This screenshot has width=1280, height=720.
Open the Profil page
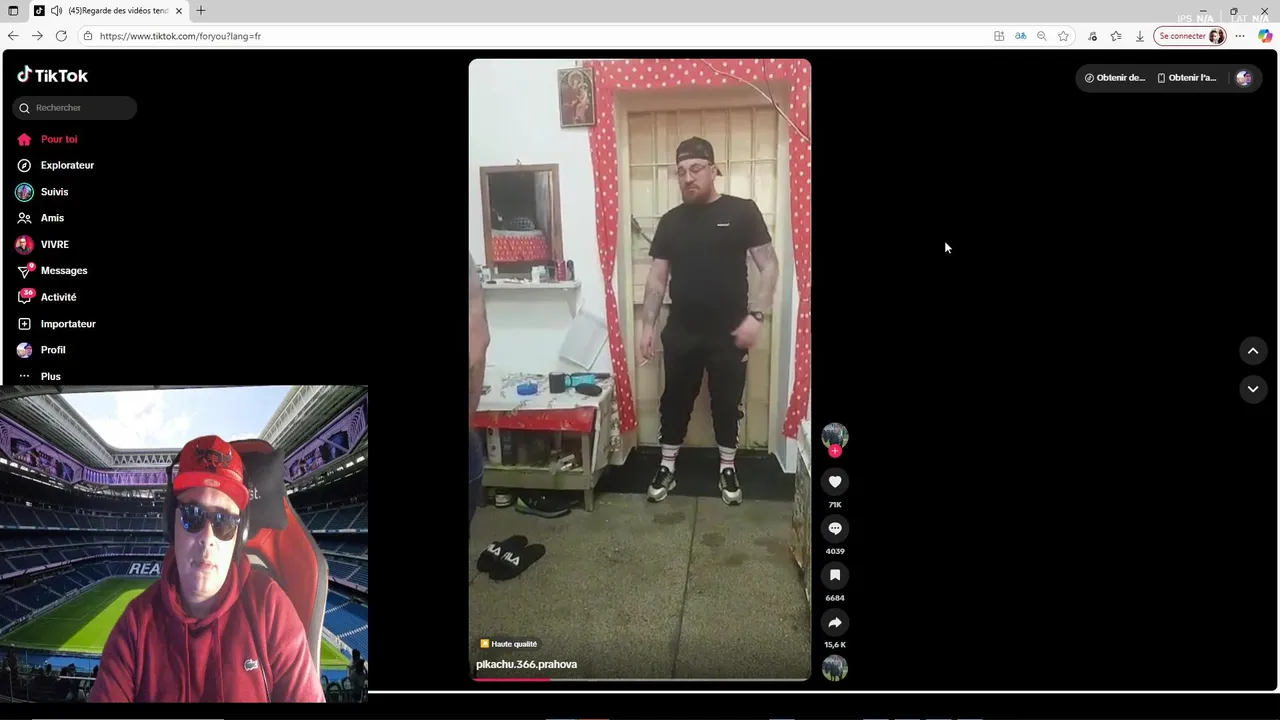click(x=41, y=350)
